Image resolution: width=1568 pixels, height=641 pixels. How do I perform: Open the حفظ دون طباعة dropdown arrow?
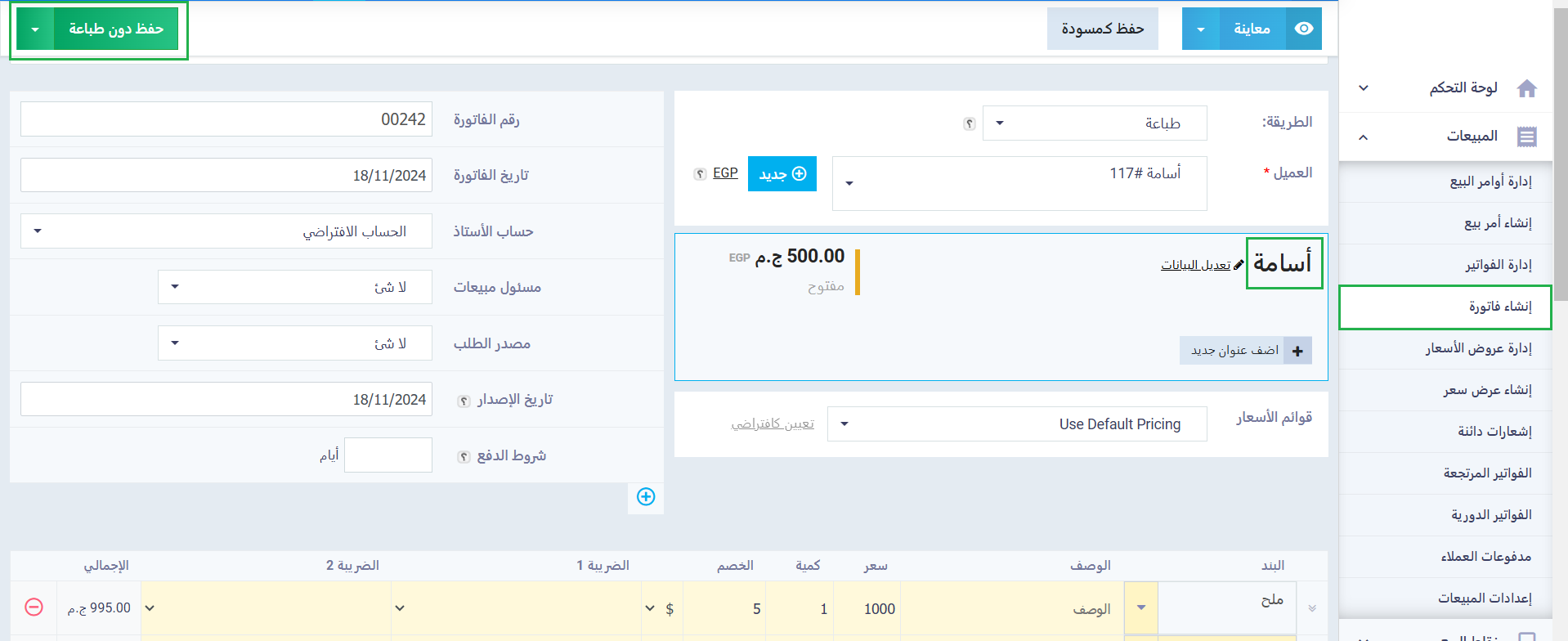35,29
